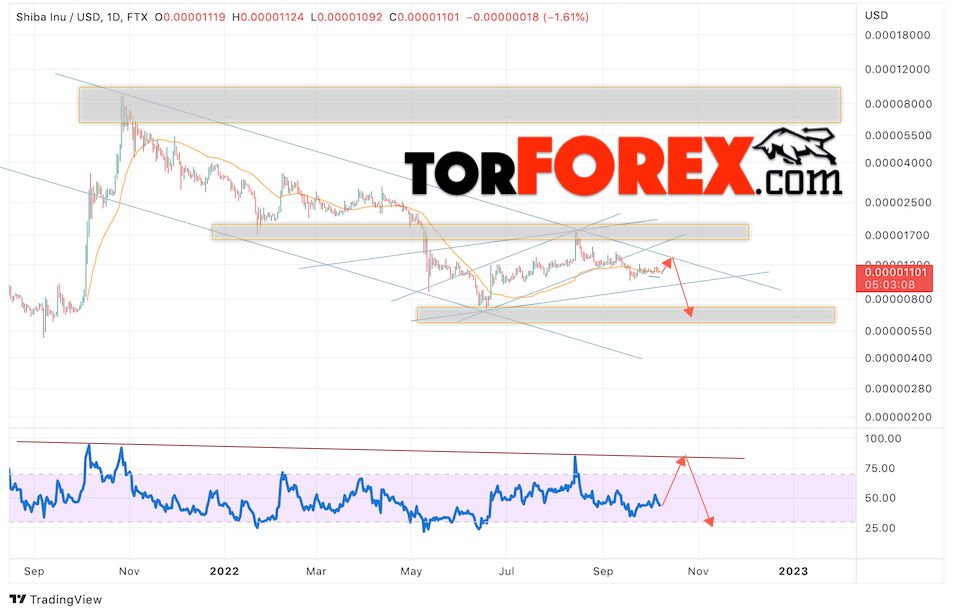Click the bar countdown timer 05:03:08

pos(890,284)
